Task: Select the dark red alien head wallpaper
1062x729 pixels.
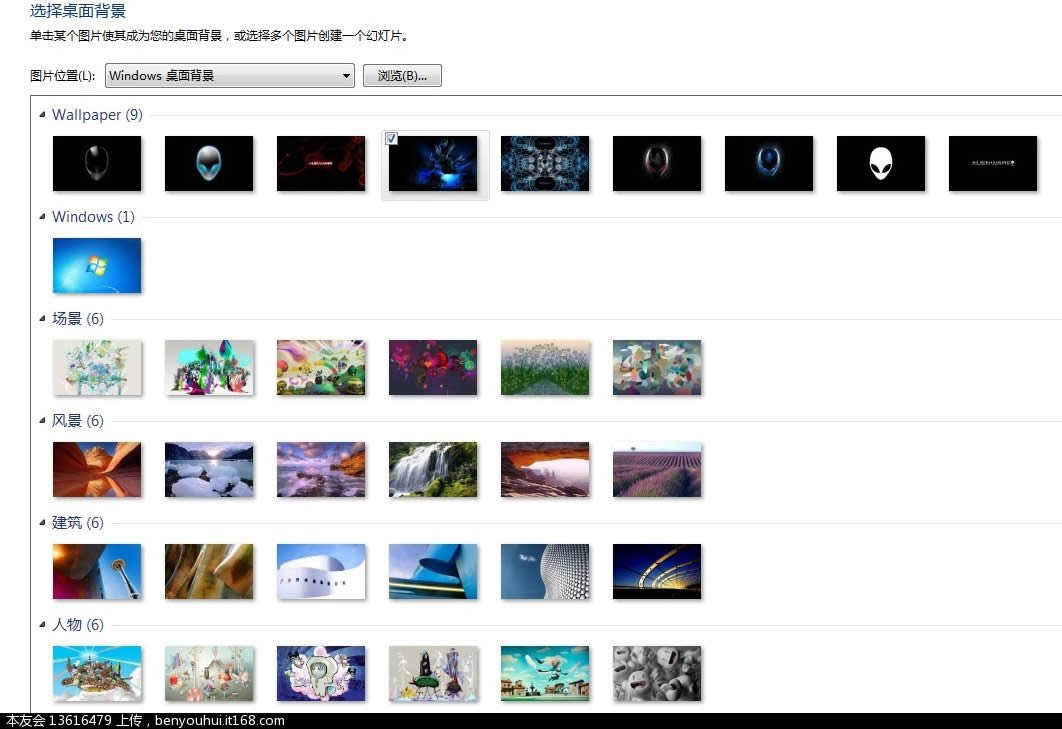Action: click(657, 163)
